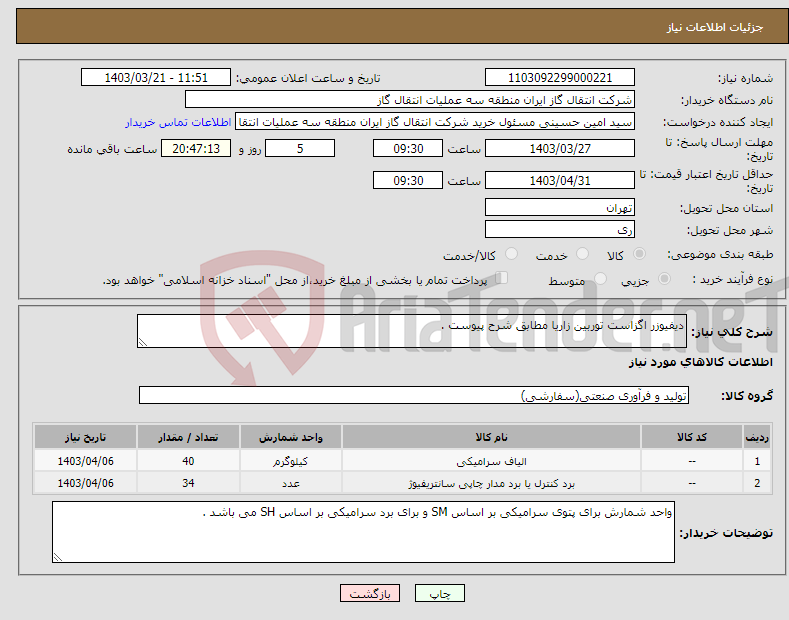Click the ردیف column header
This screenshot has width=789, height=620.
[x=757, y=437]
